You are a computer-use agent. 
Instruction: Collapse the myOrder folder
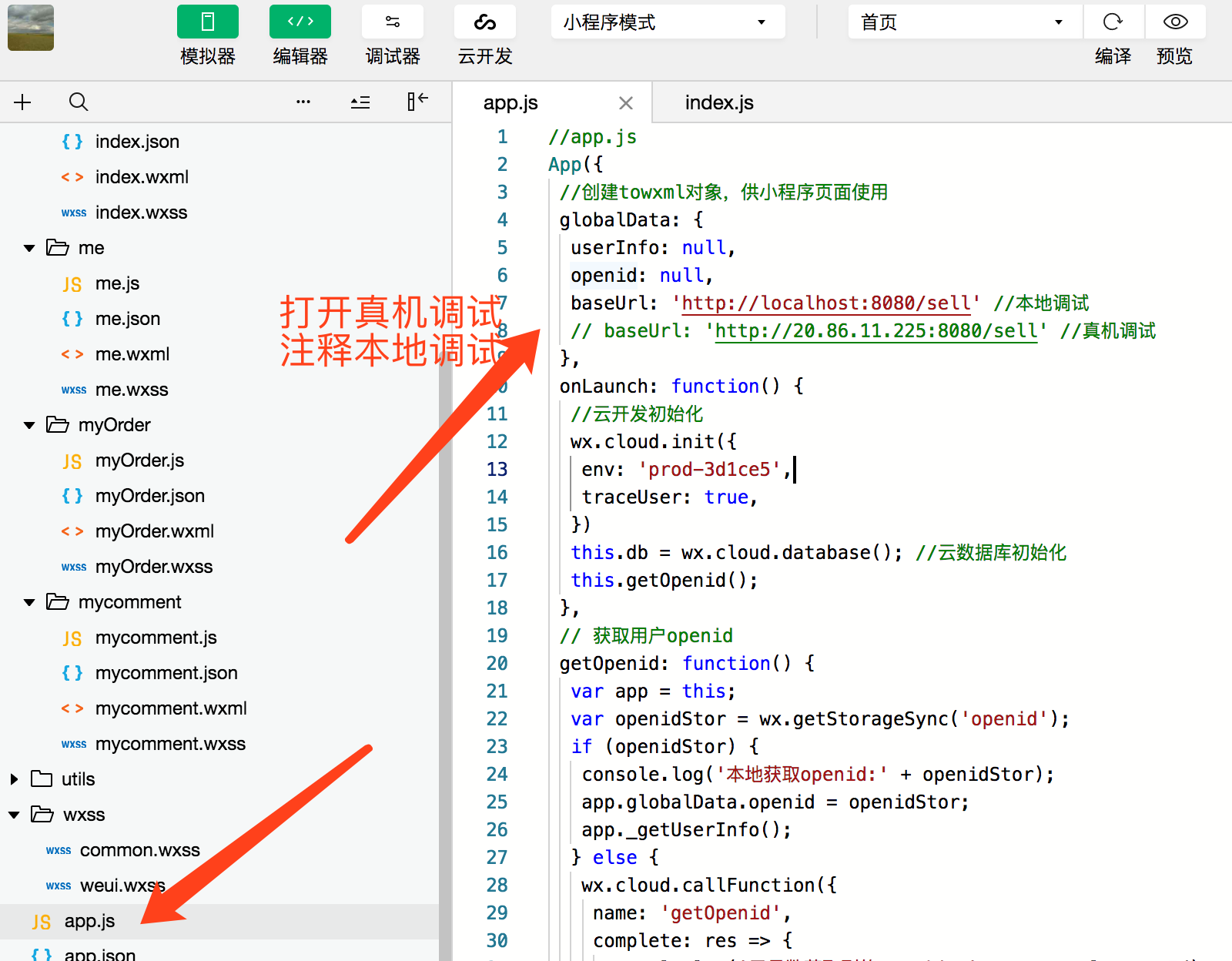click(29, 425)
